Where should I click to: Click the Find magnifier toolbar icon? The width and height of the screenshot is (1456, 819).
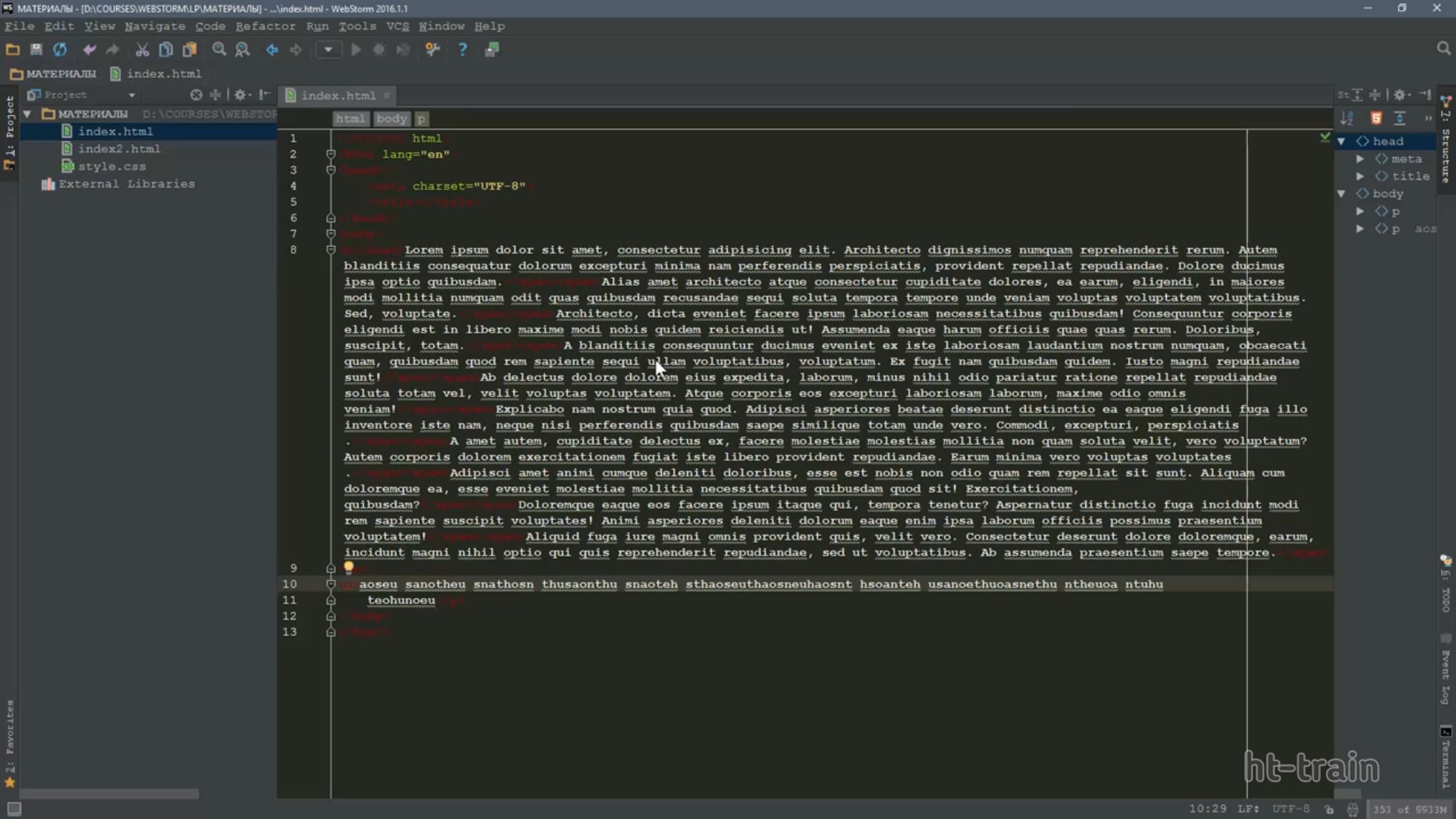point(219,50)
